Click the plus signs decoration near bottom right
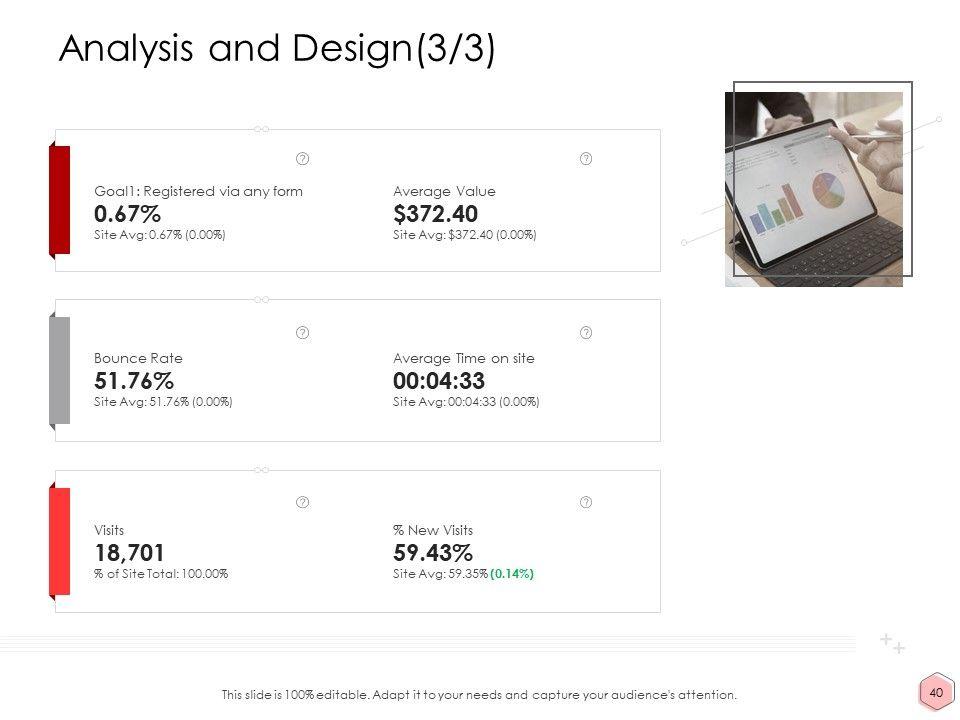 (893, 643)
